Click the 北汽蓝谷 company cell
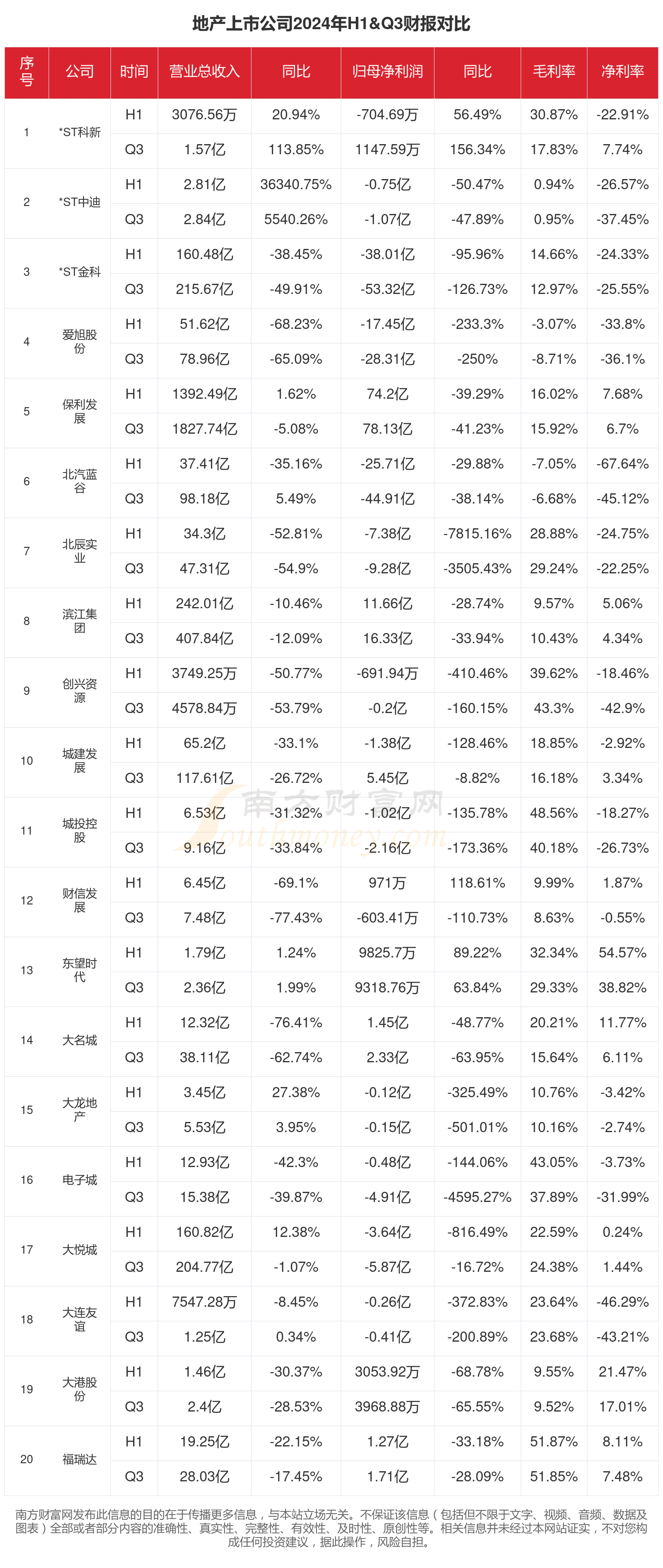Viewport: 663px width, 1568px height. [80, 481]
